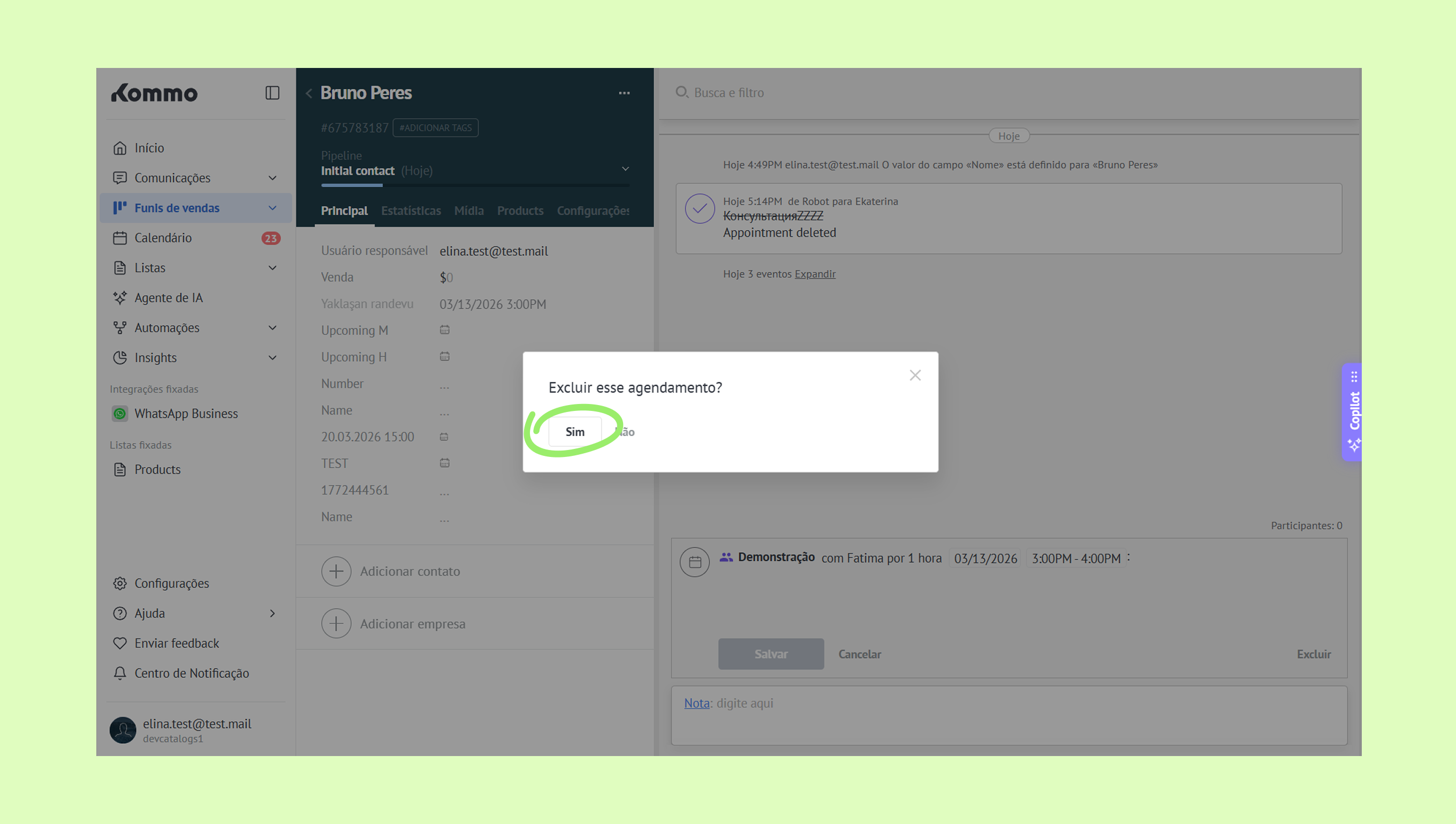Switch to the Products tab
This screenshot has height=824, width=1456.
[520, 210]
